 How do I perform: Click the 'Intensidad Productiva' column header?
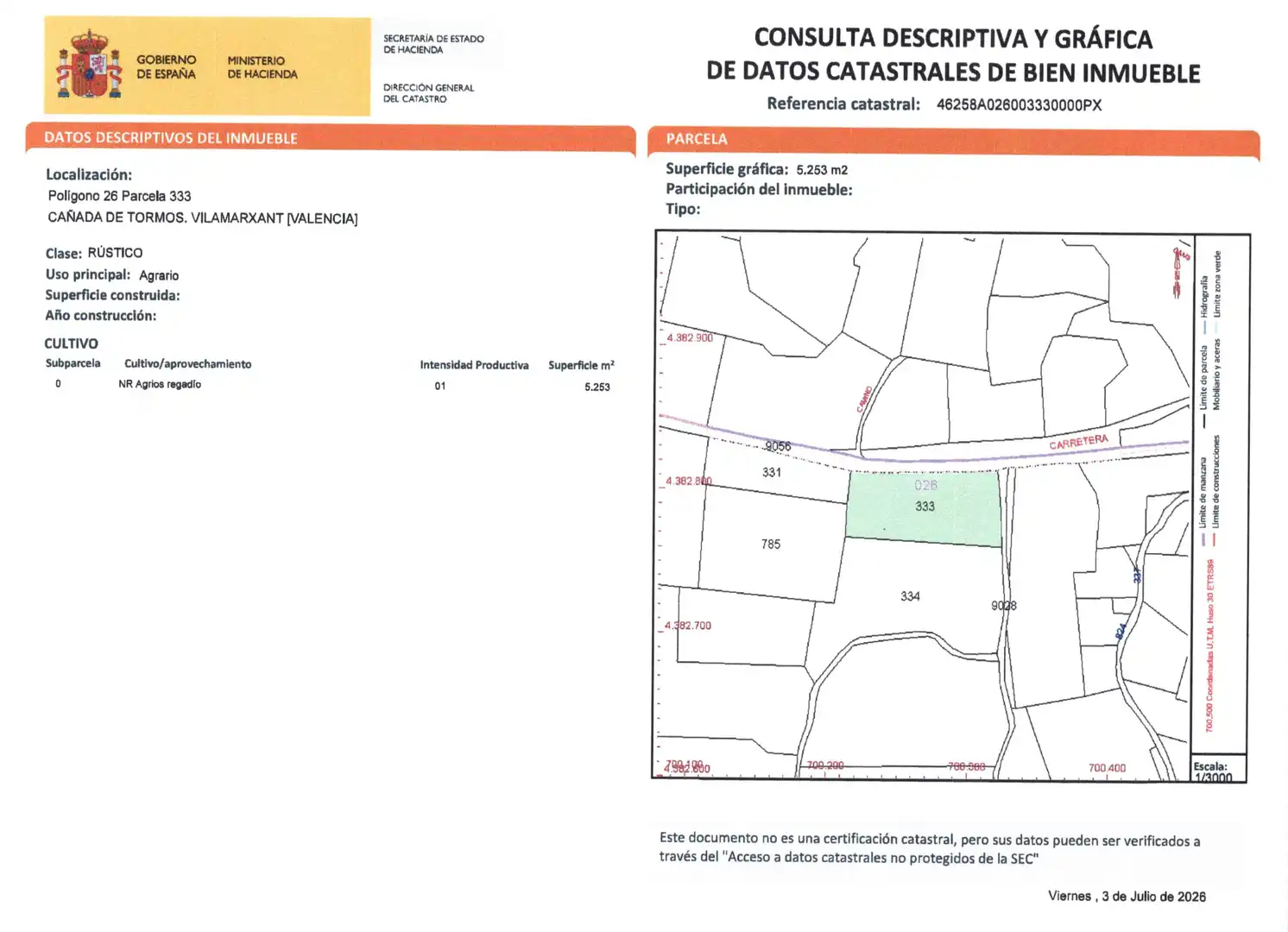(x=474, y=365)
